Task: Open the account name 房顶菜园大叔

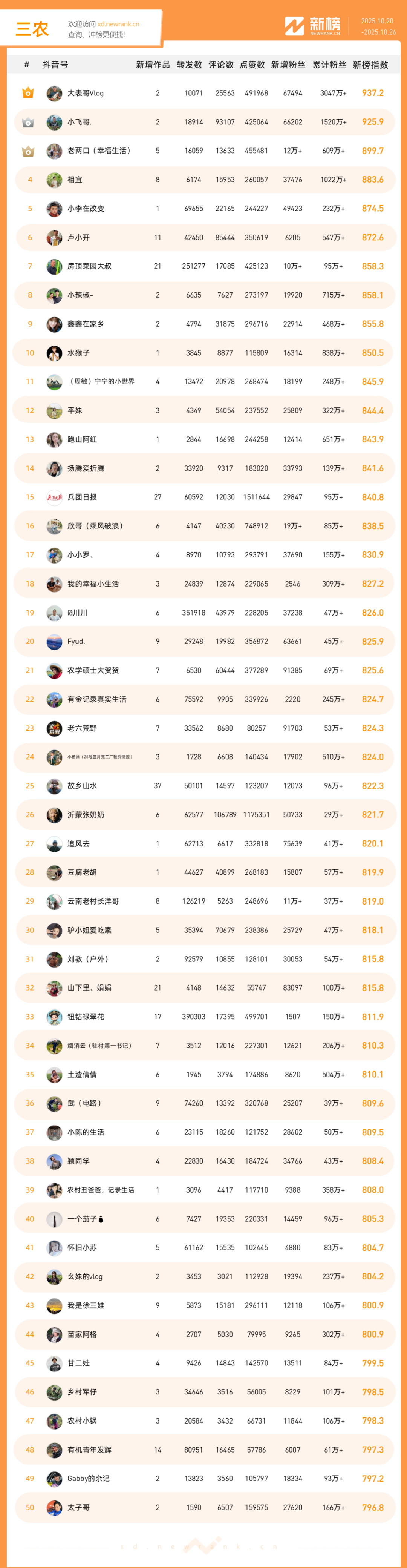Action: point(89,266)
